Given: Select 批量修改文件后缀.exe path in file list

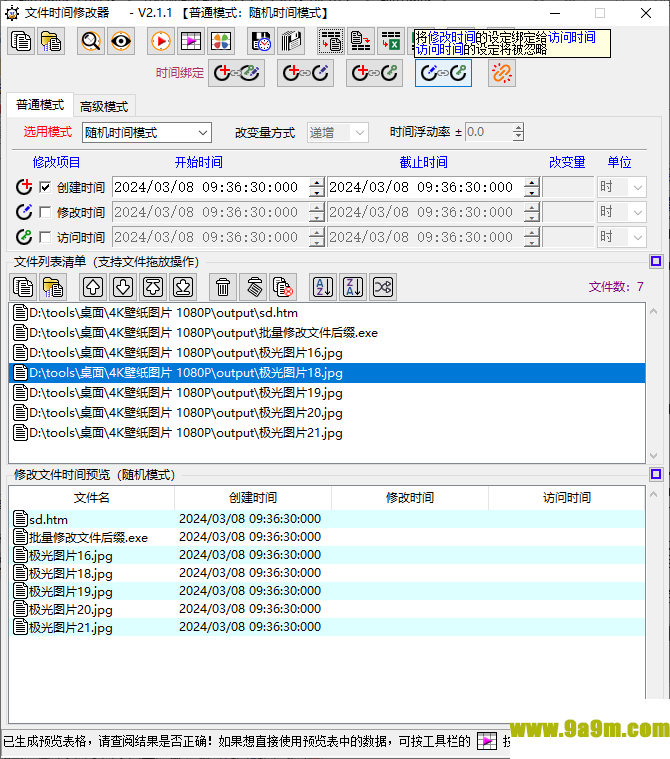Looking at the screenshot, I should [x=327, y=333].
